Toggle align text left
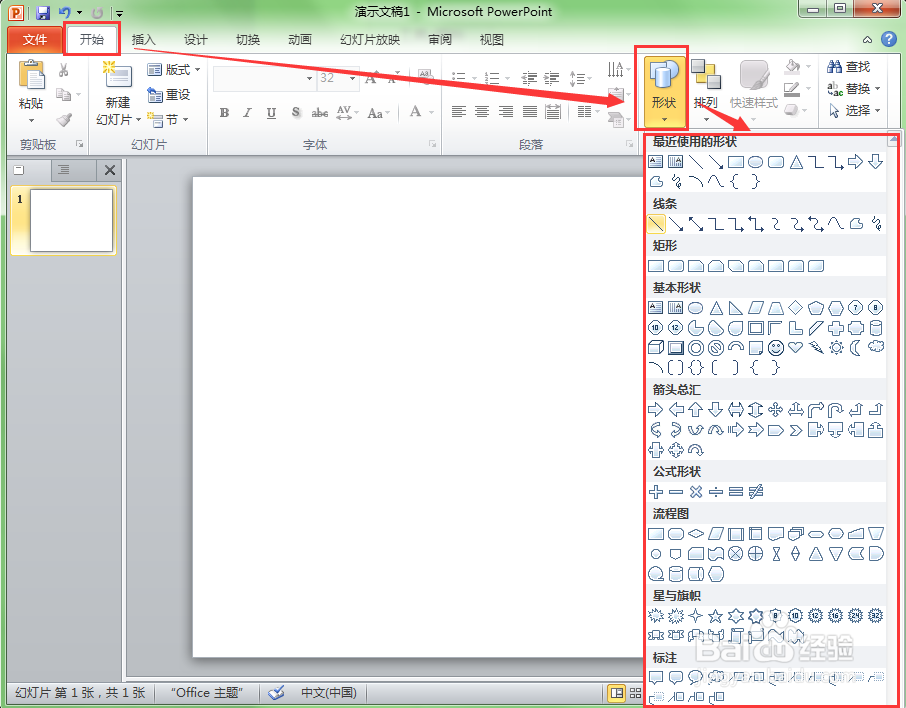 click(x=459, y=112)
